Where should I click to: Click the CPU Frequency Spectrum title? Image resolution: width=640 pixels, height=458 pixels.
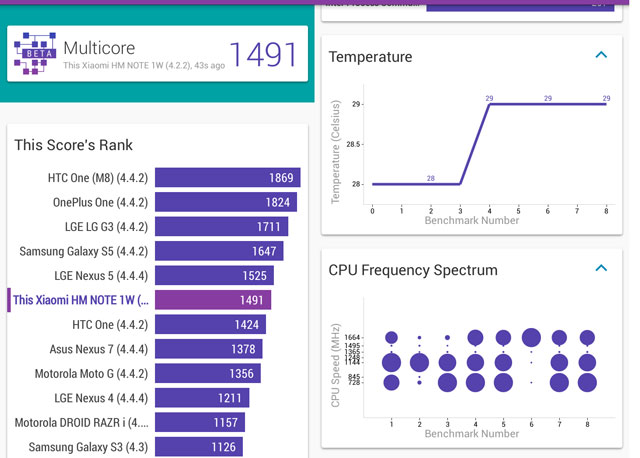413,270
